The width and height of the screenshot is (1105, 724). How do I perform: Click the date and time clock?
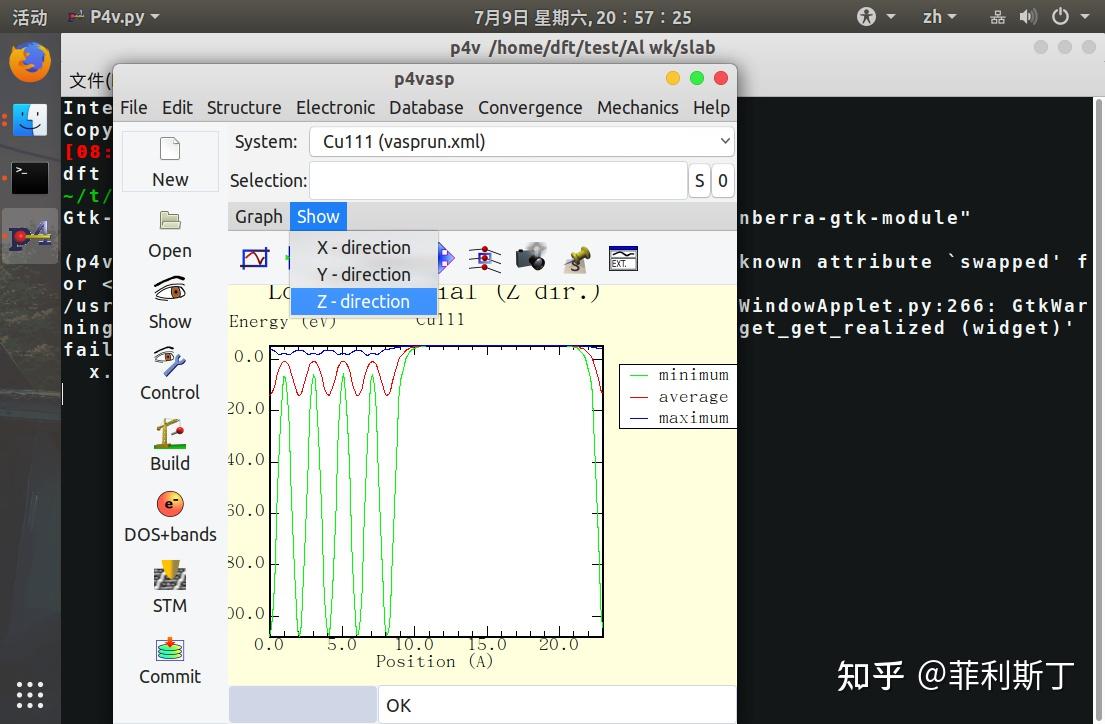[x=582, y=17]
